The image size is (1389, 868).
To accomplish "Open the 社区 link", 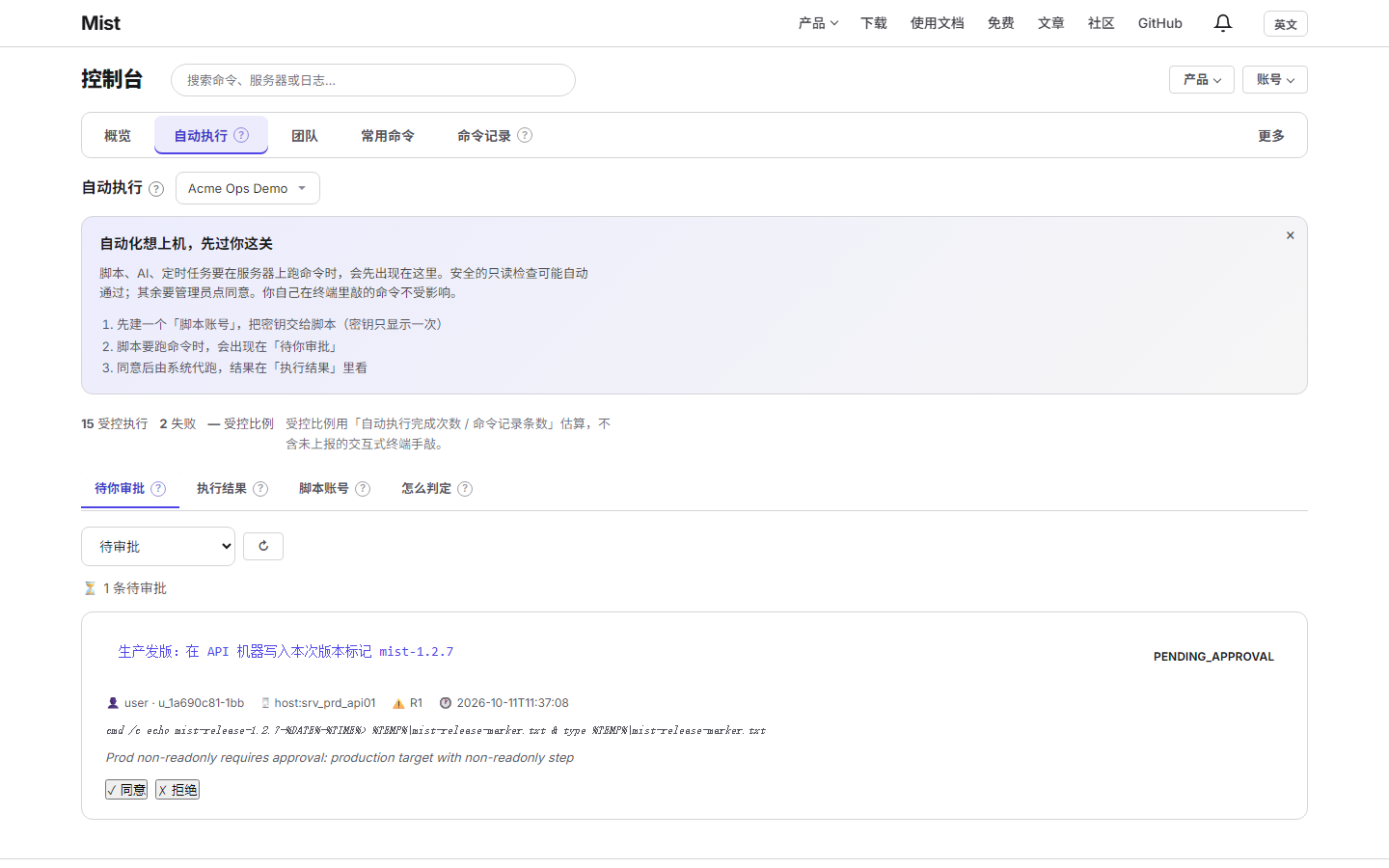I will (1102, 23).
